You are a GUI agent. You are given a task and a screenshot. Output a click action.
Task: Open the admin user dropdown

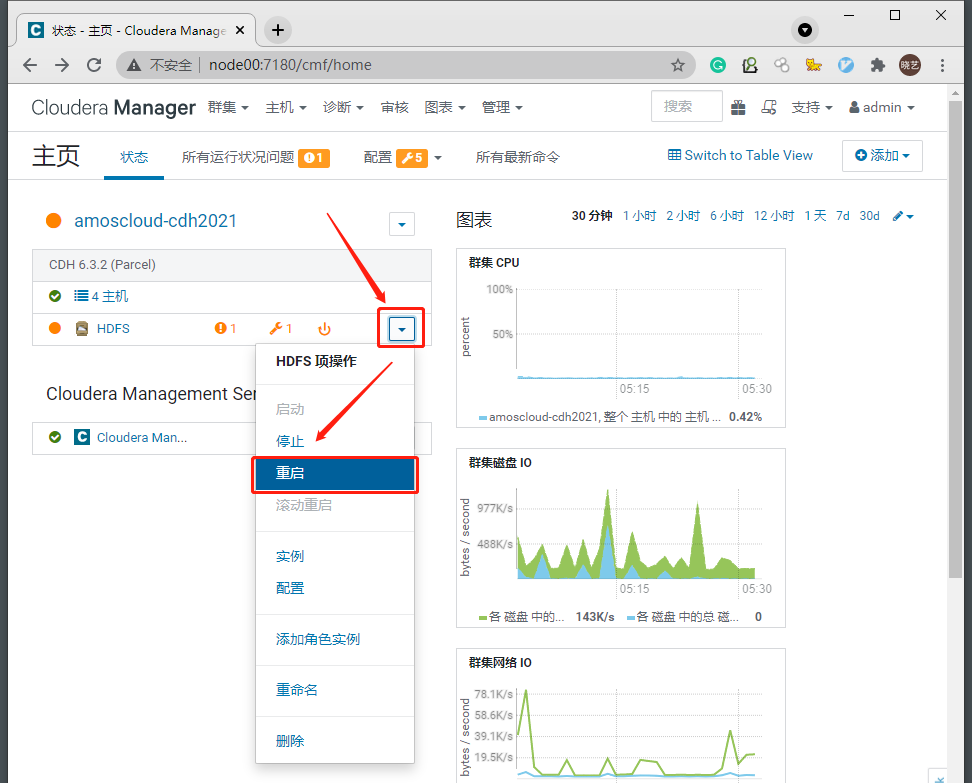pyautogui.click(x=881, y=108)
